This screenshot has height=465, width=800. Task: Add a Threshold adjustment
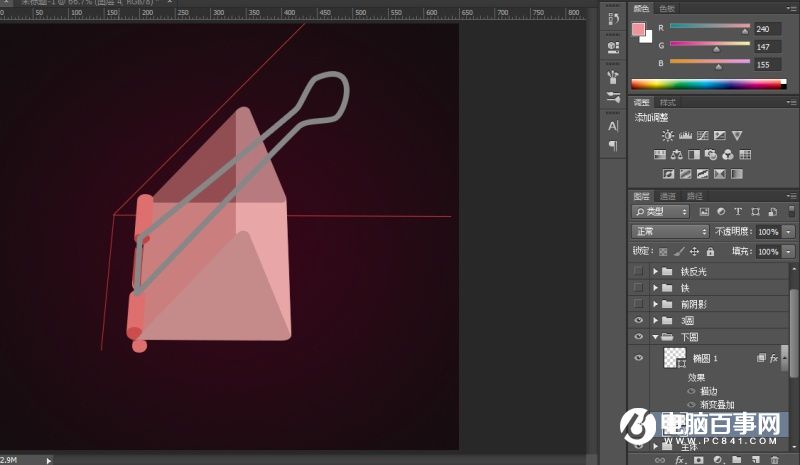click(703, 174)
